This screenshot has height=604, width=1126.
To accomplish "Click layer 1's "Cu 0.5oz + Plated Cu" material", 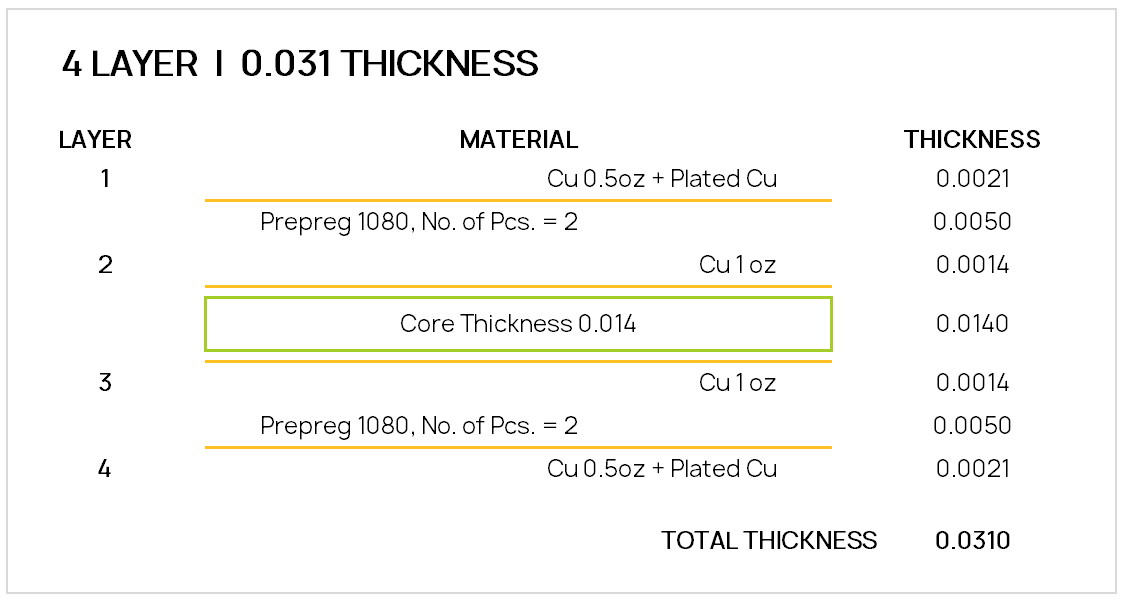I will pyautogui.click(x=661, y=179).
